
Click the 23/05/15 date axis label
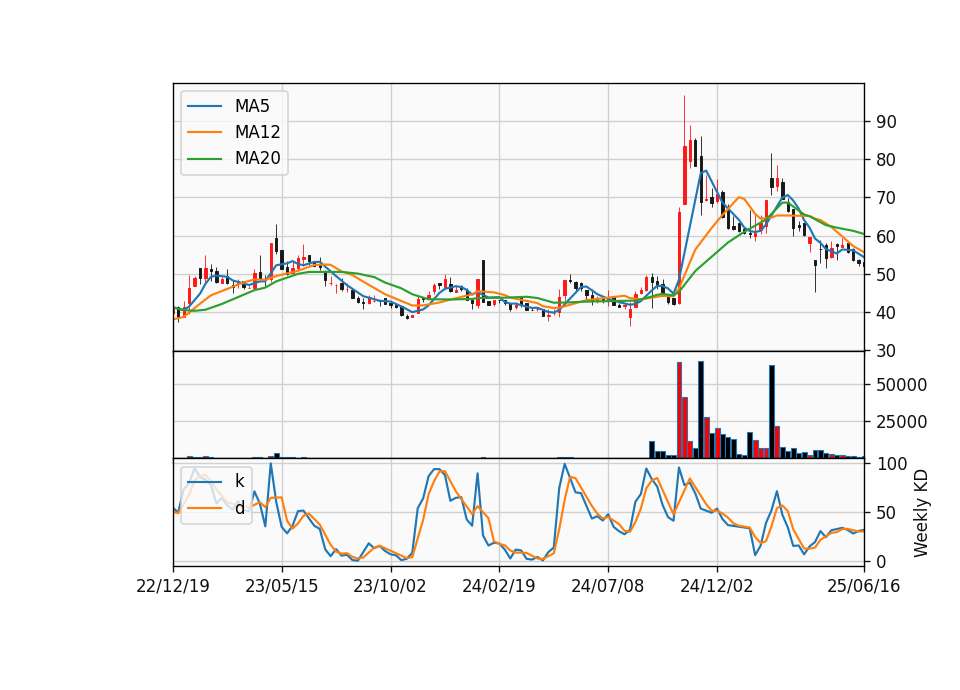(282, 587)
